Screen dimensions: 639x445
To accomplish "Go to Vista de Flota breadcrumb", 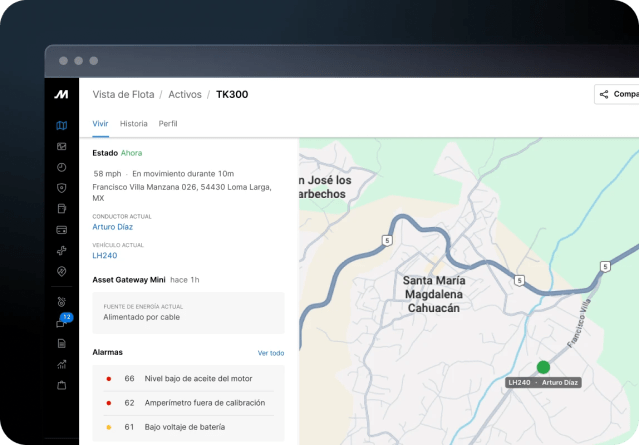I will coord(123,95).
